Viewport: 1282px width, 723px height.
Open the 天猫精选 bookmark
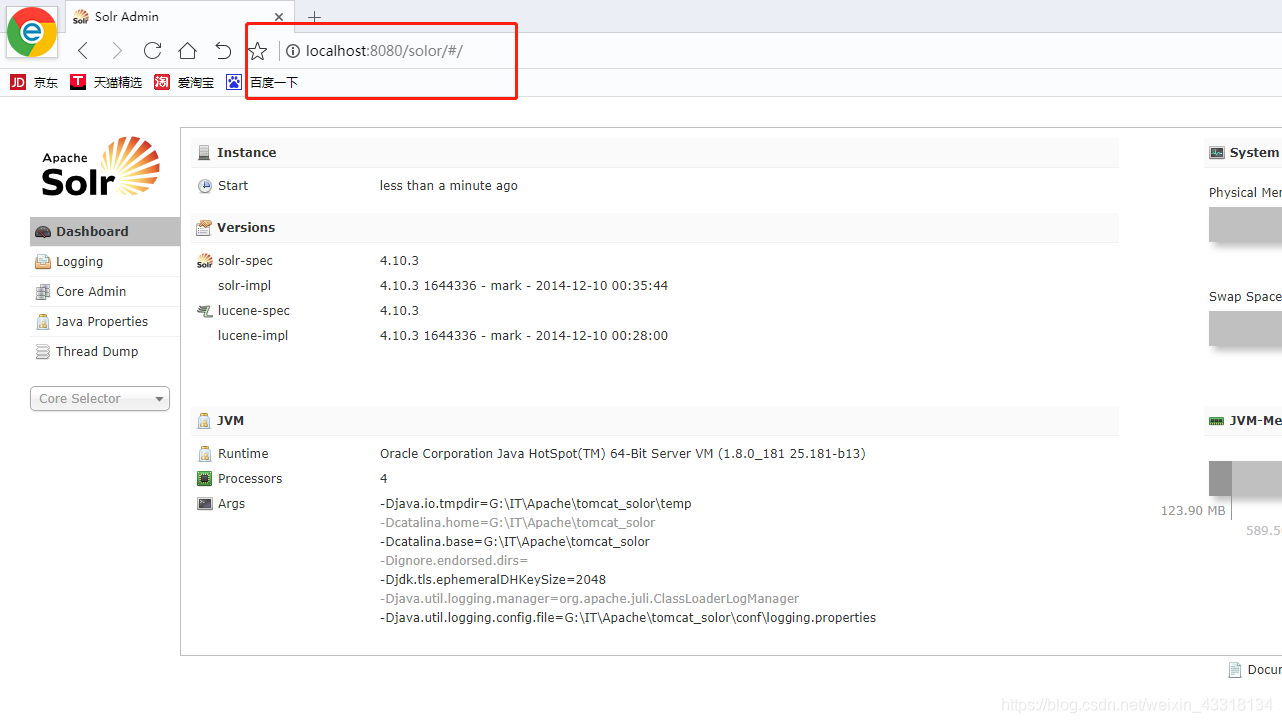point(106,82)
